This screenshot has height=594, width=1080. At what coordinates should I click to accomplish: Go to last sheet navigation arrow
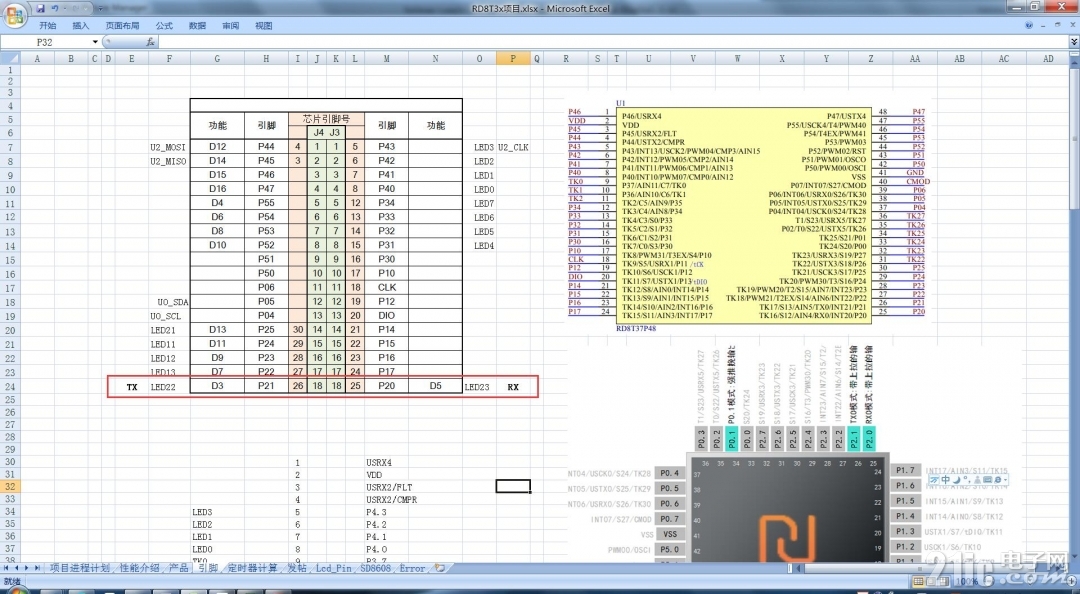[37, 568]
